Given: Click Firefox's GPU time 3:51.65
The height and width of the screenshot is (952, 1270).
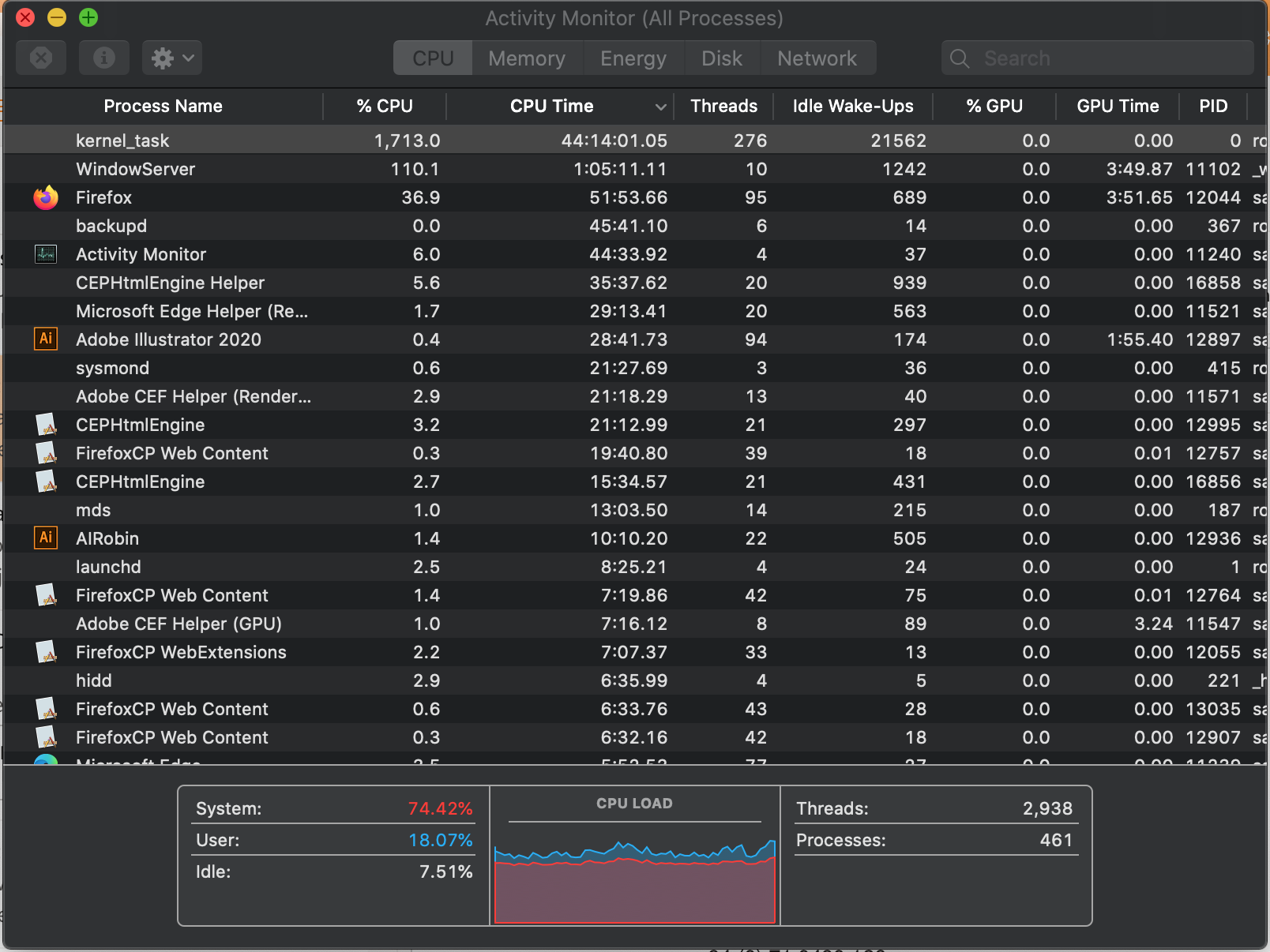Looking at the screenshot, I should [1139, 197].
